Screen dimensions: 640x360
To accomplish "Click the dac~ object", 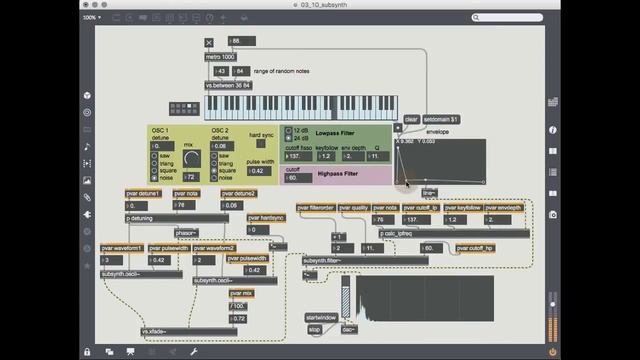I will [x=349, y=330].
